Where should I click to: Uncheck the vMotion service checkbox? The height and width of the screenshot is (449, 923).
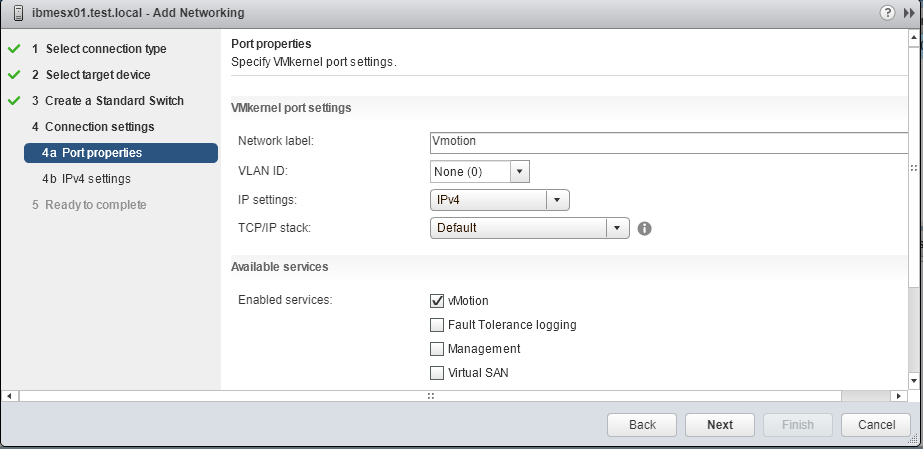point(437,301)
